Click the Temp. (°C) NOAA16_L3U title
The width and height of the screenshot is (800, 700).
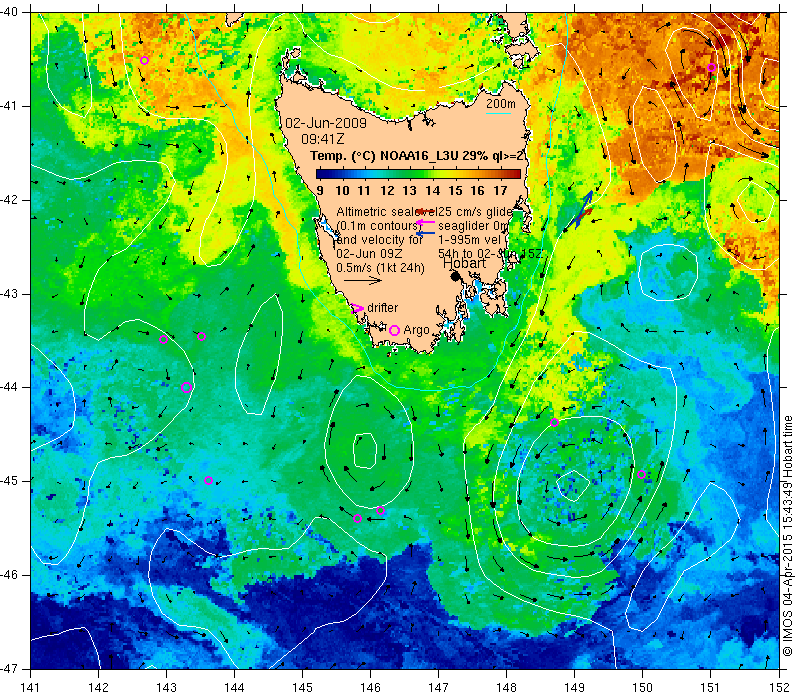417,156
